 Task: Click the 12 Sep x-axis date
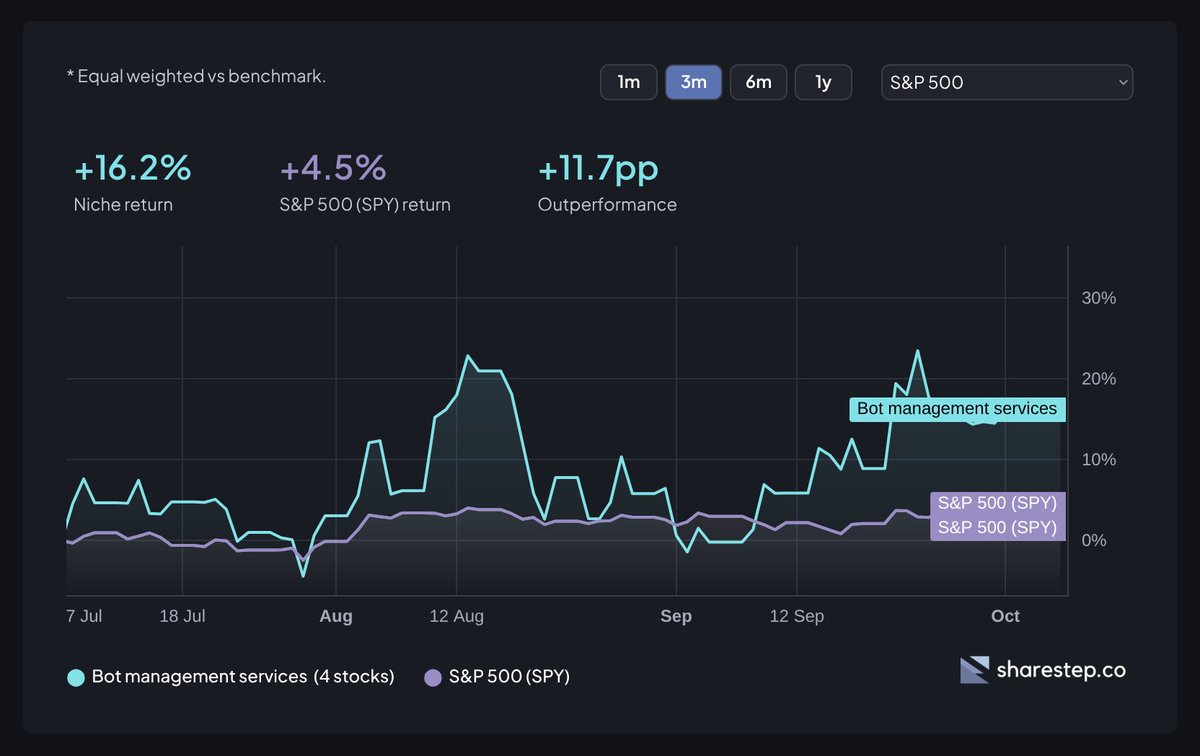(x=797, y=616)
